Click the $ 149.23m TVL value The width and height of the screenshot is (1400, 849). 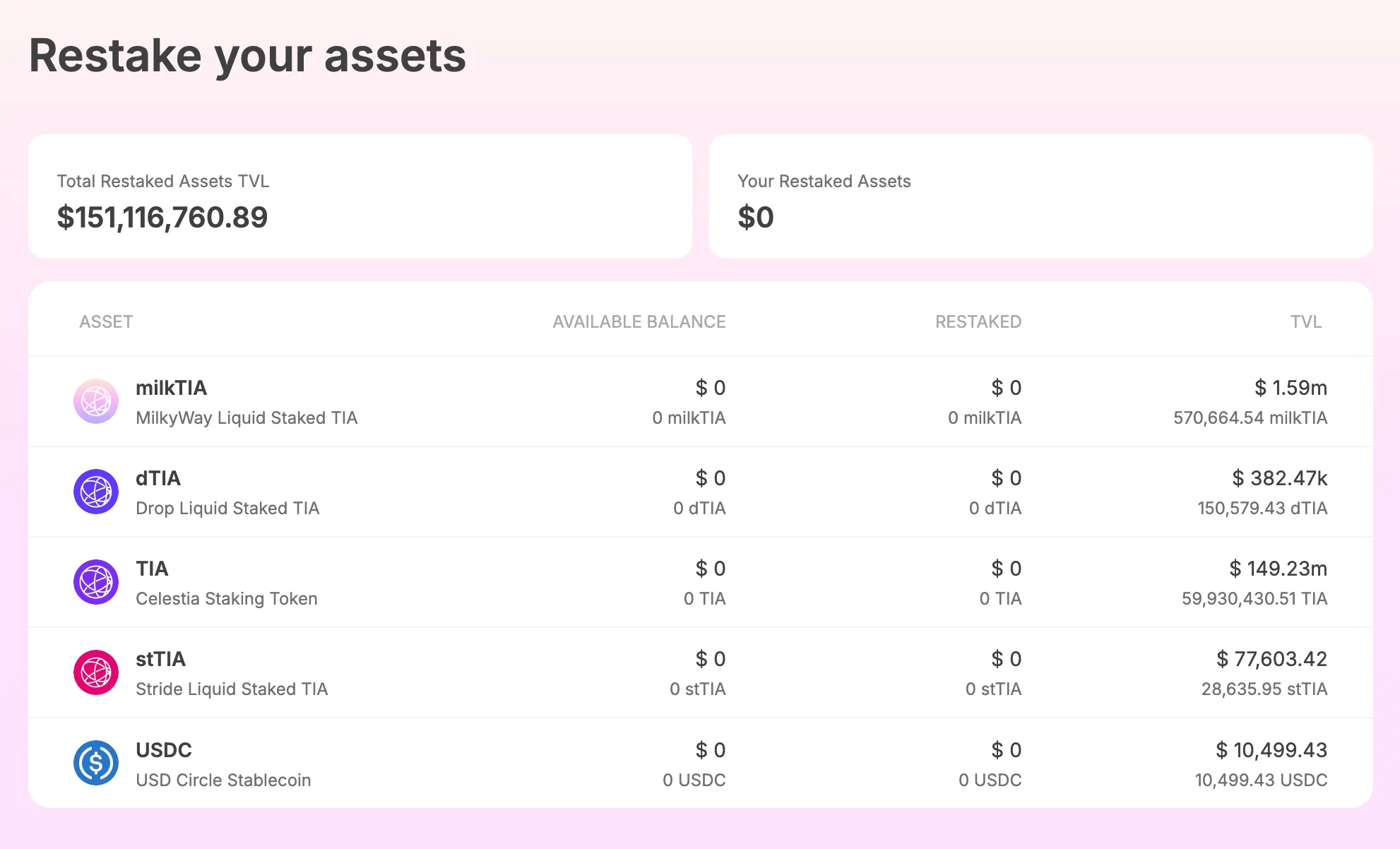point(1279,569)
